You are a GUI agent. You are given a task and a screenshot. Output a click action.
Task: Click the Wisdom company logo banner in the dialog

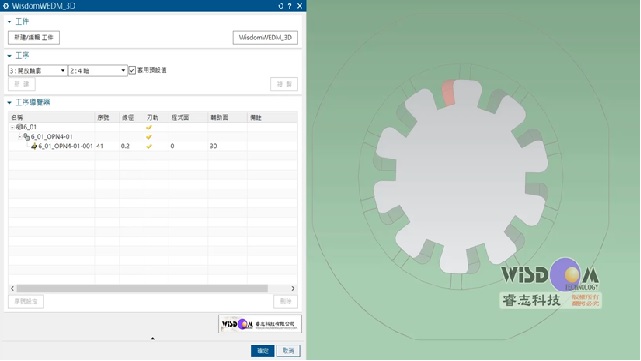[260, 324]
